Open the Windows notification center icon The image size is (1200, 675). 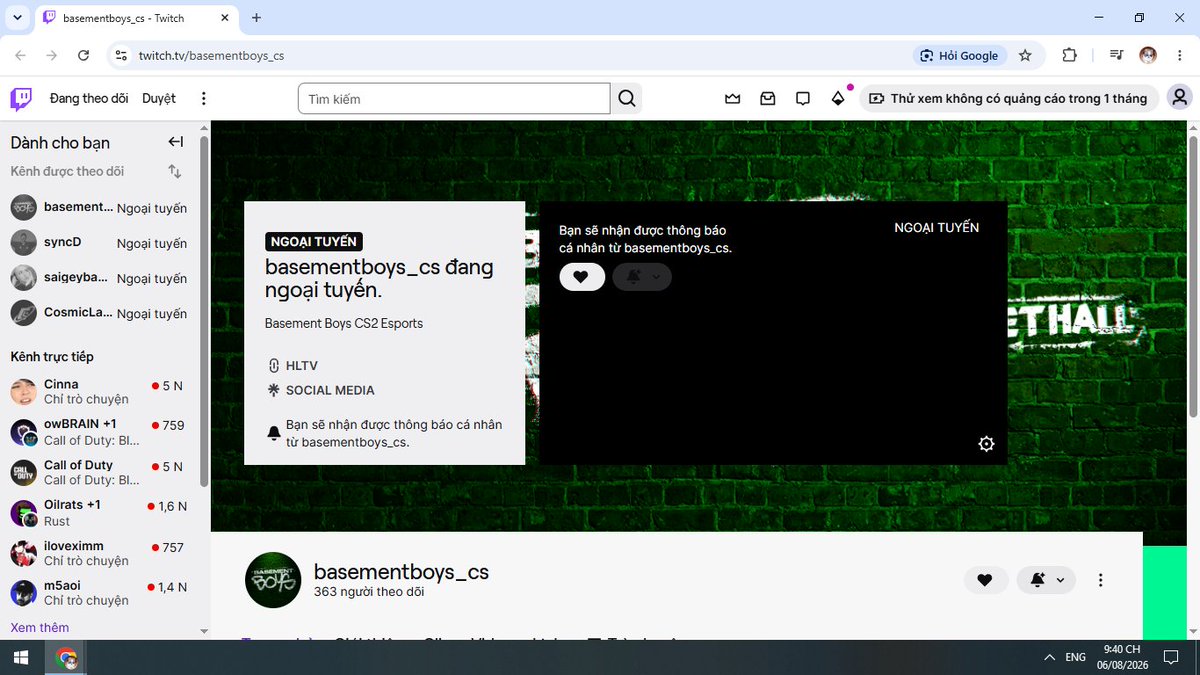[x=1170, y=658]
